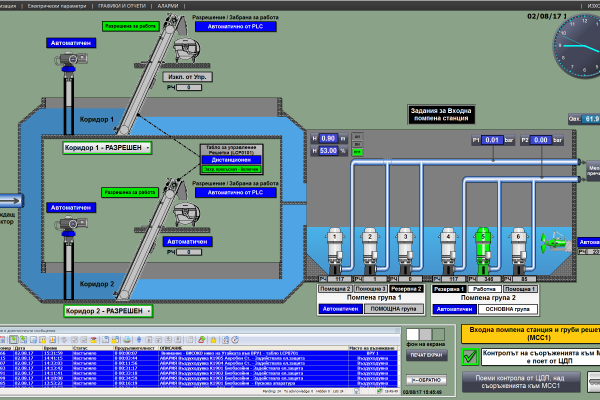Select pump number 3 in the station
The width and height of the screenshot is (600, 400).
click(x=405, y=250)
